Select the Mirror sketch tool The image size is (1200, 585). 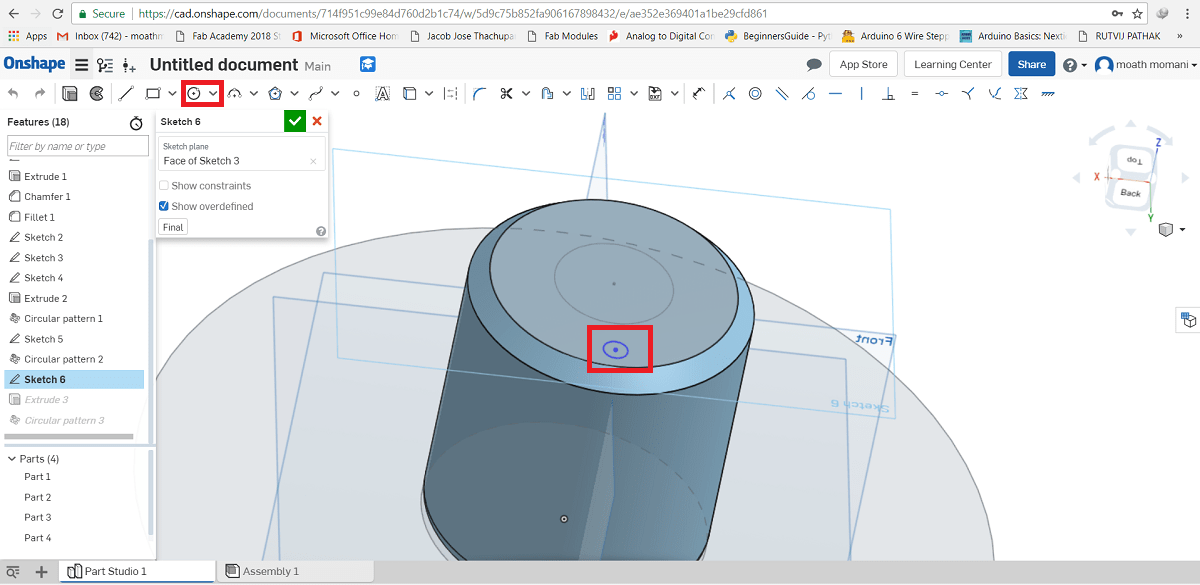587,94
